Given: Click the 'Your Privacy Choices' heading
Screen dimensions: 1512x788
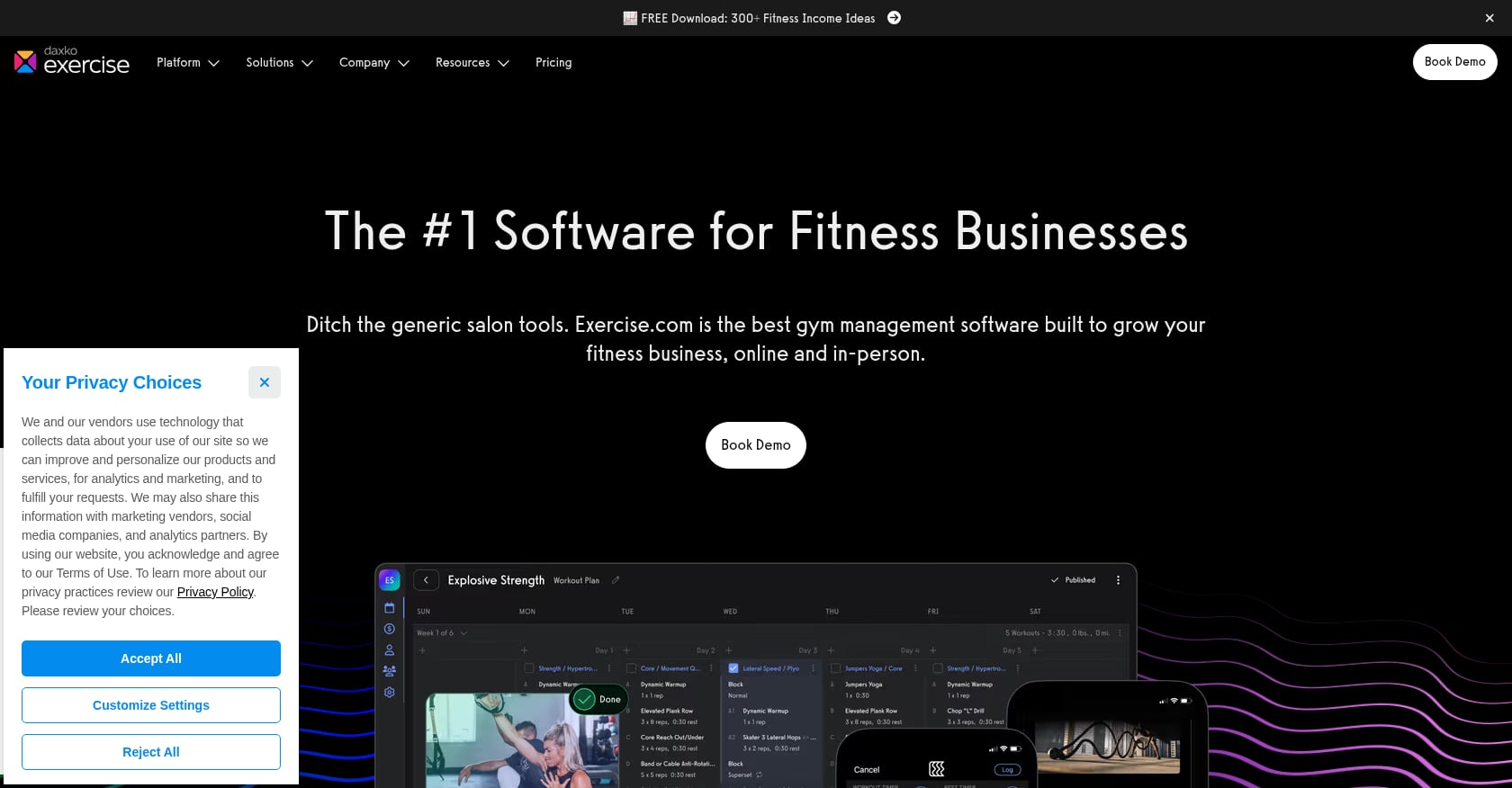Looking at the screenshot, I should [112, 382].
